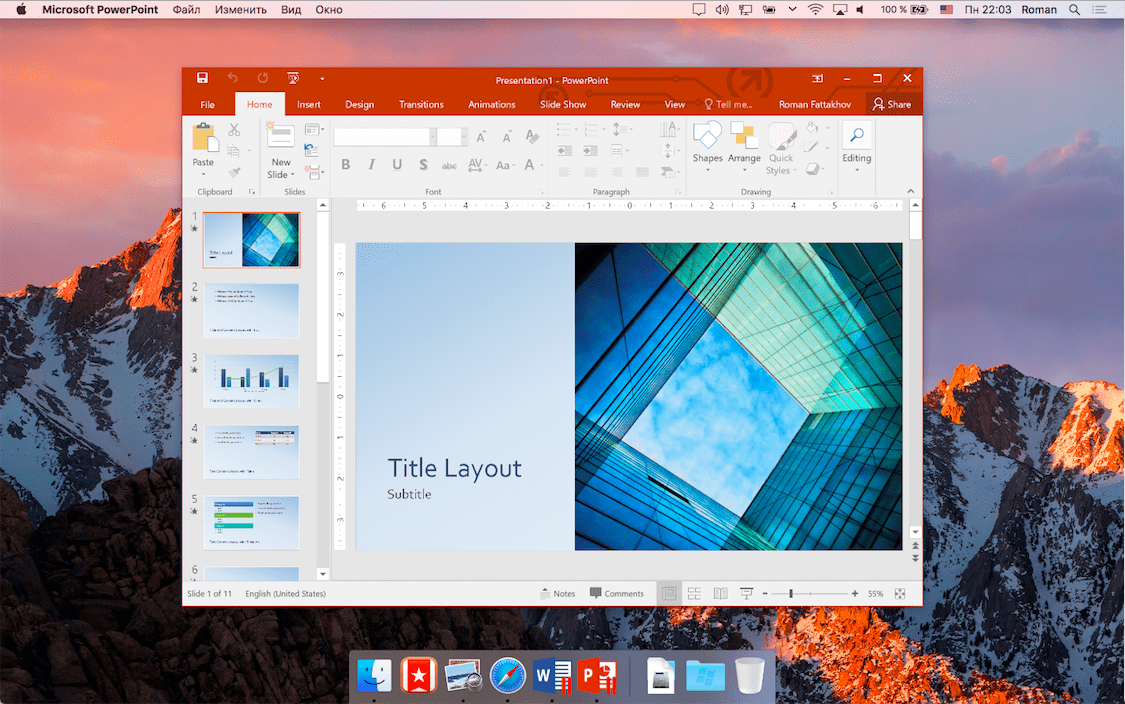Image resolution: width=1125 pixels, height=704 pixels.
Task: Open Comments pane from status bar
Action: [x=616, y=593]
